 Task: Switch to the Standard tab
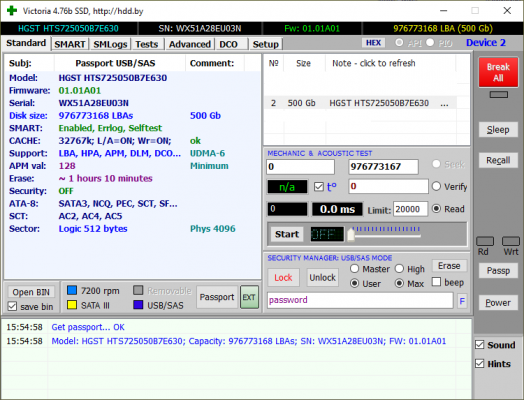click(x=26, y=43)
